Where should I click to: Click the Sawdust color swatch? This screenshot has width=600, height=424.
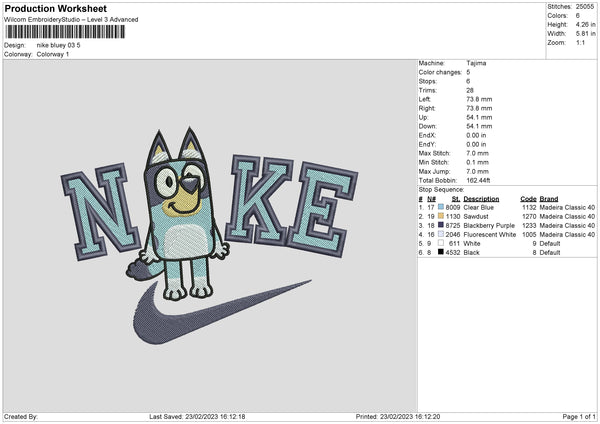(441, 216)
